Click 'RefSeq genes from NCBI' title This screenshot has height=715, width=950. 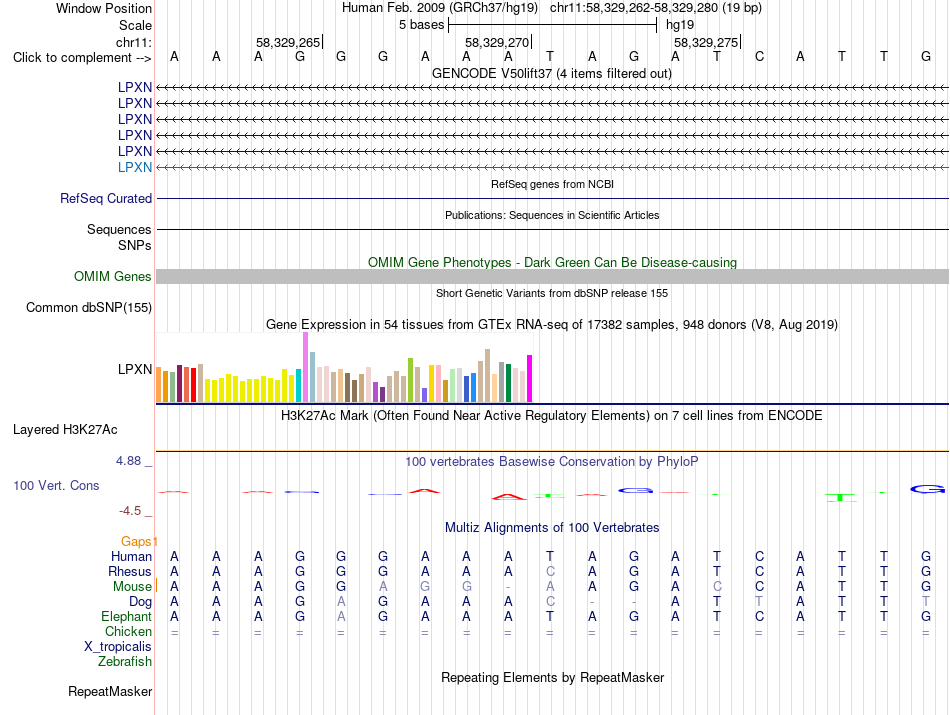(x=552, y=184)
